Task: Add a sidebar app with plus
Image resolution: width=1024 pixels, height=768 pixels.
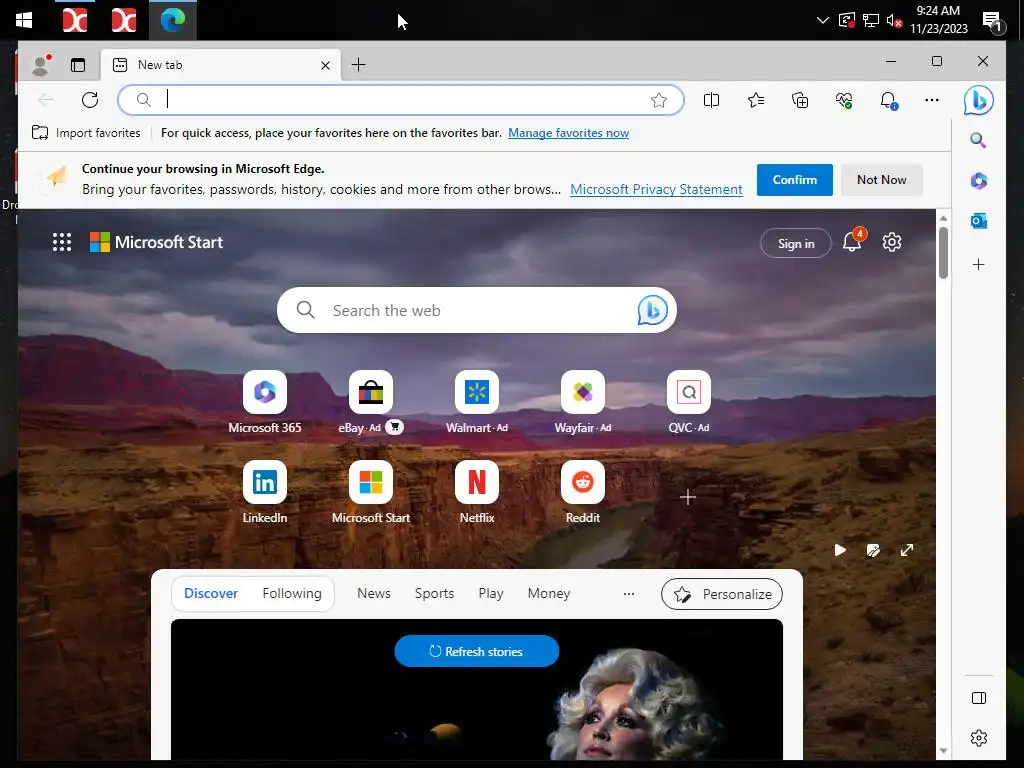Action: pos(978,264)
